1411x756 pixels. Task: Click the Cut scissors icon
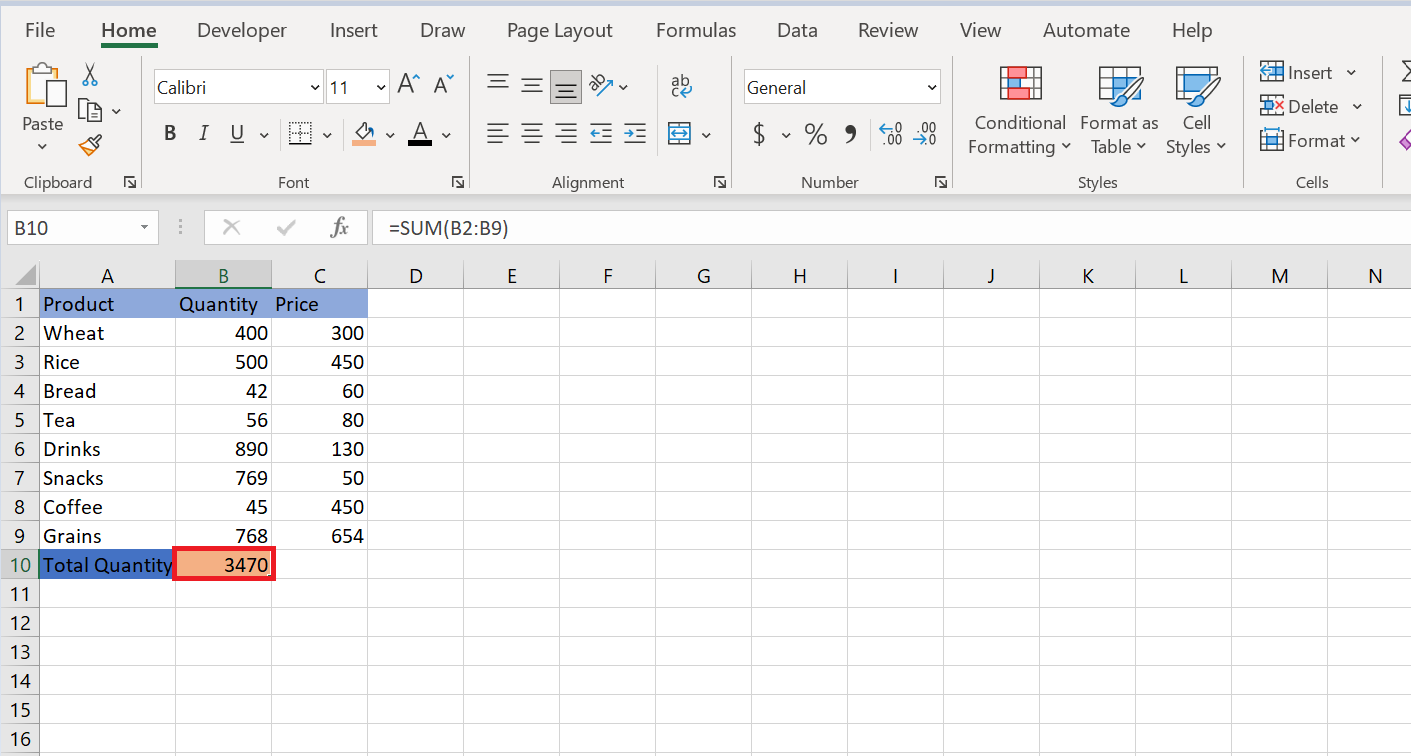pos(89,74)
